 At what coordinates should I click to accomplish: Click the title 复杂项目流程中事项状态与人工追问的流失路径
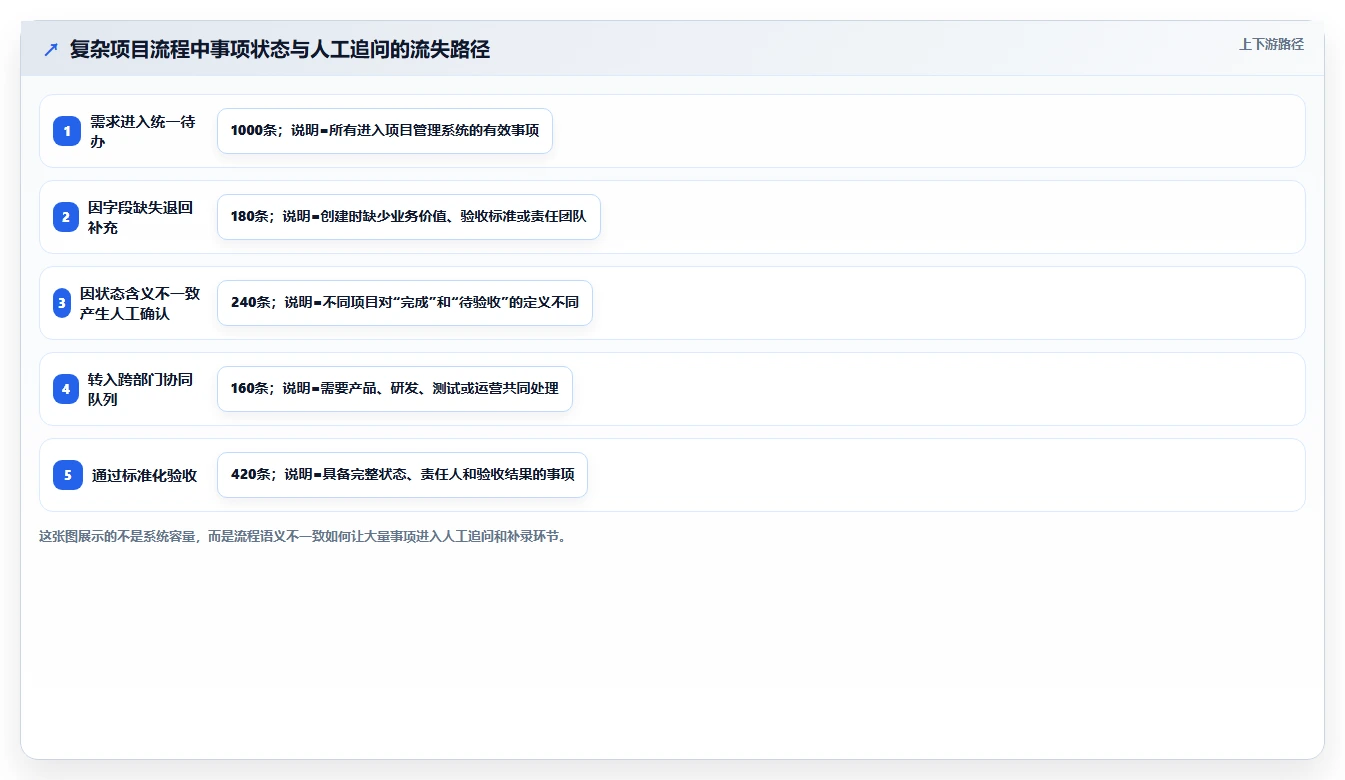click(280, 50)
